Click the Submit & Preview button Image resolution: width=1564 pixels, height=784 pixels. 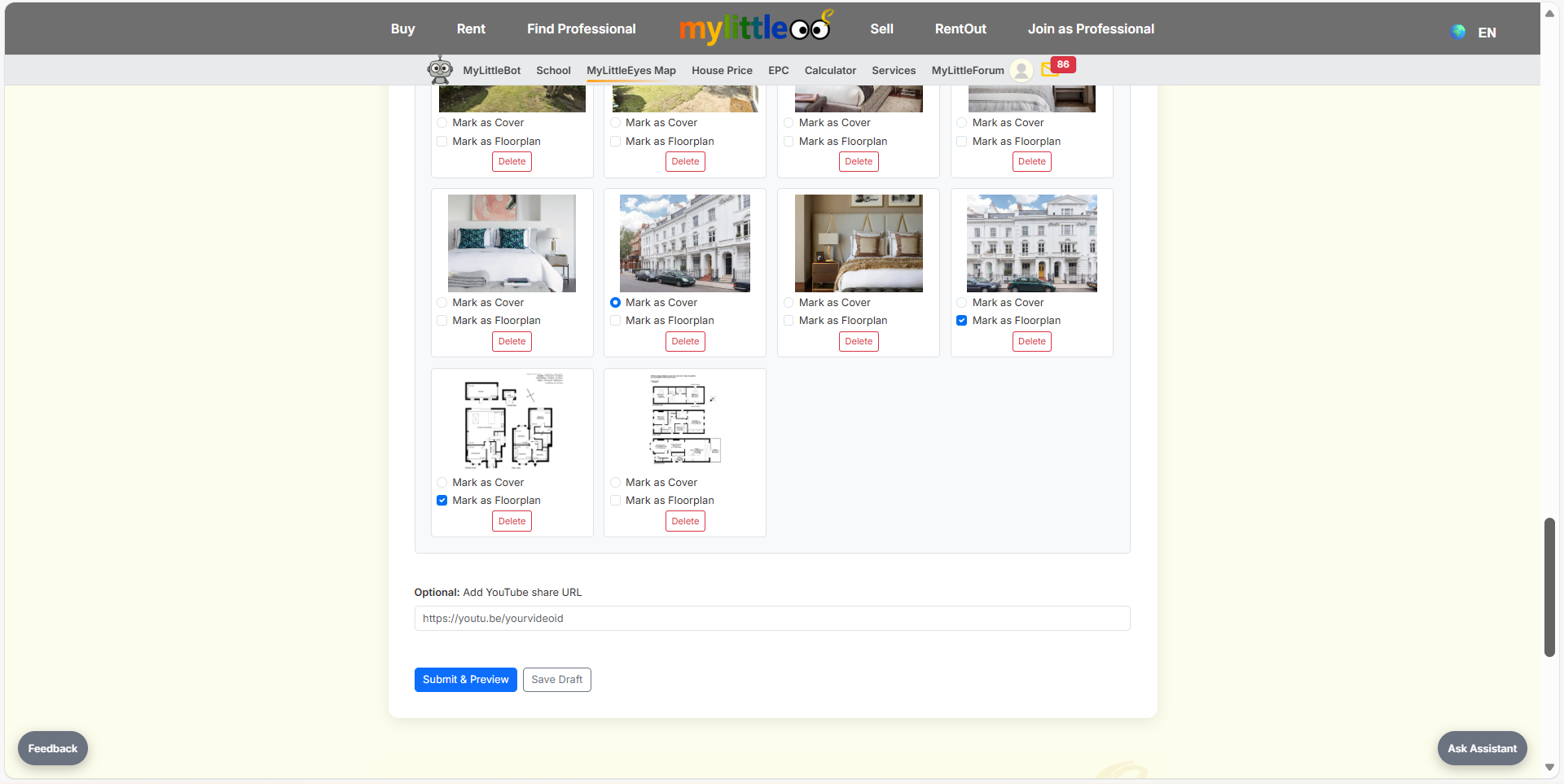(x=465, y=680)
